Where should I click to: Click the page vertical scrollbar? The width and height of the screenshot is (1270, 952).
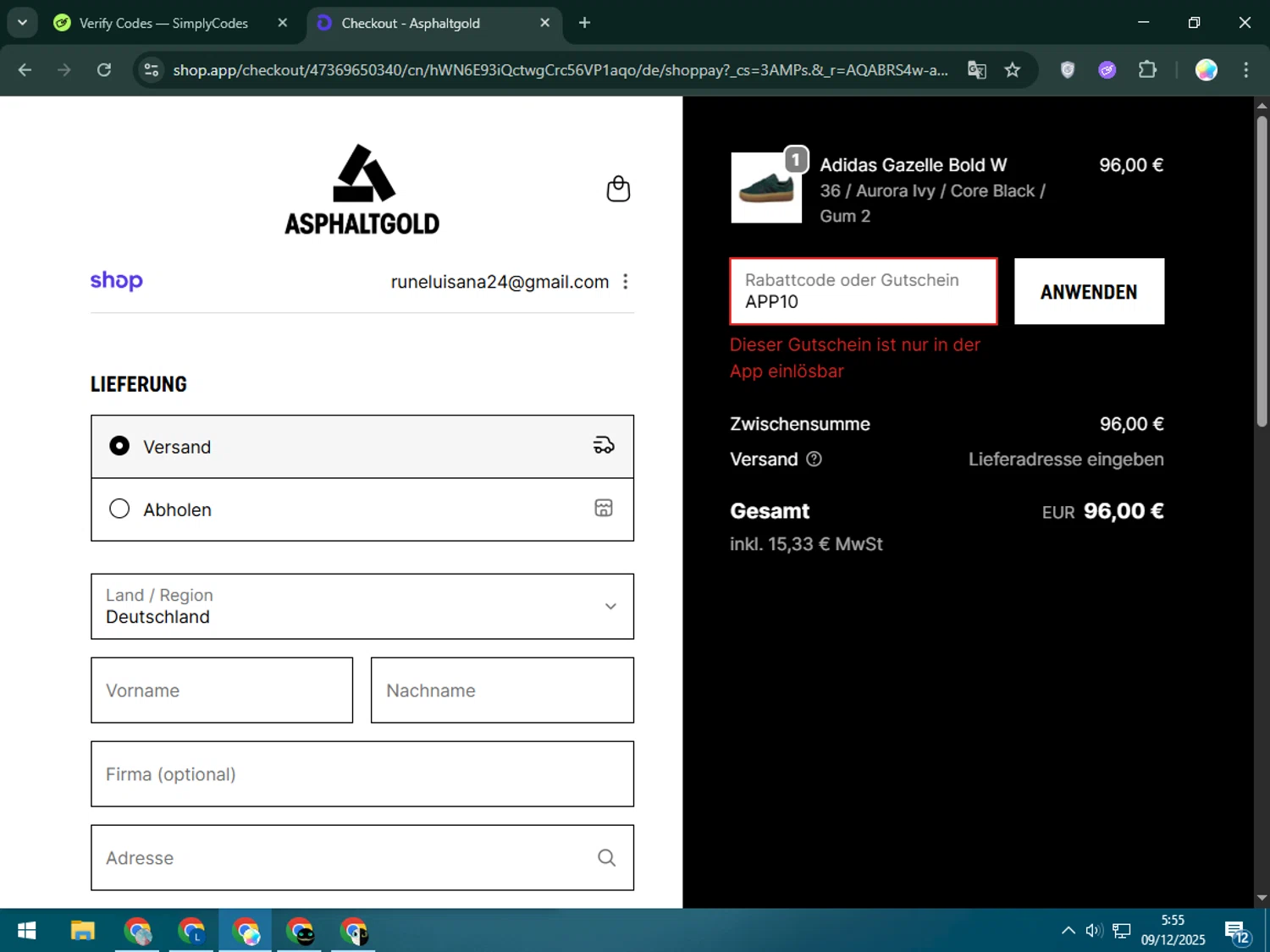point(1262,271)
